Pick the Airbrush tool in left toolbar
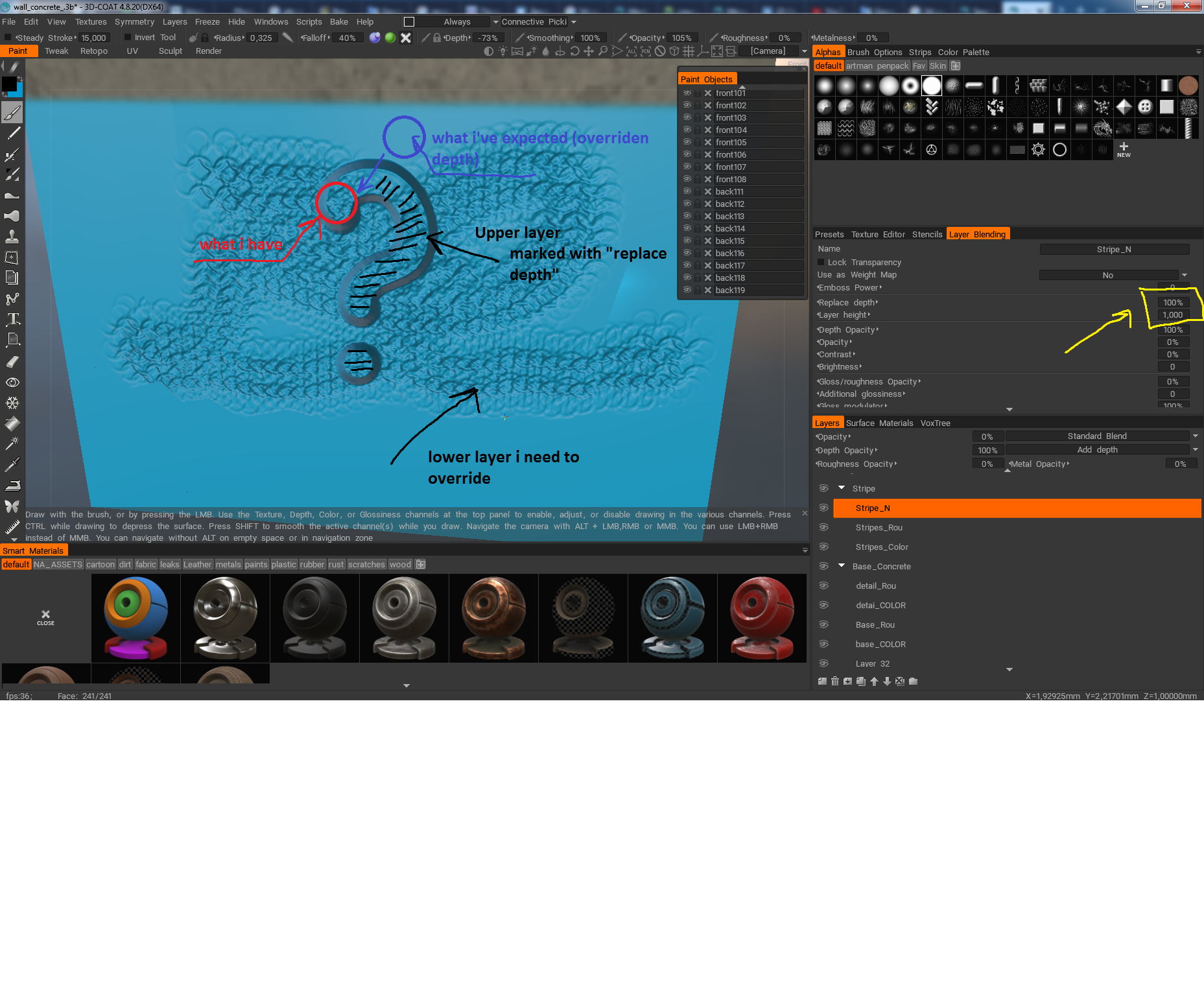The image size is (1204, 983). tap(12, 154)
